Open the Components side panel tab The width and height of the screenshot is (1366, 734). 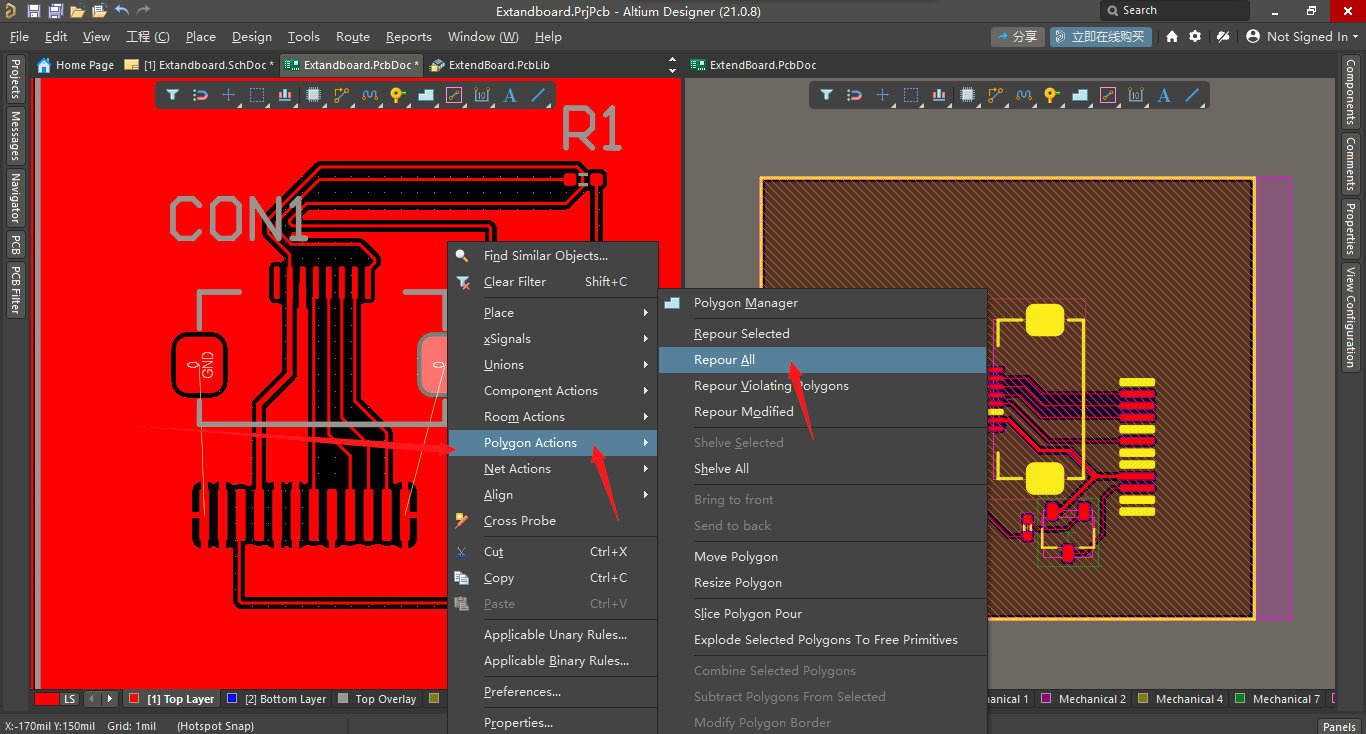click(x=1350, y=92)
